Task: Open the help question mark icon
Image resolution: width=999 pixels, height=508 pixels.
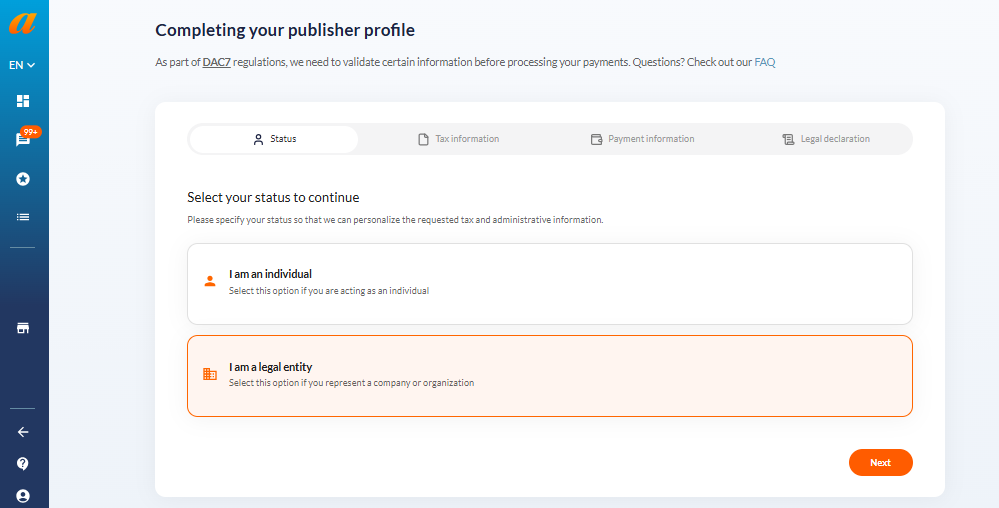Action: click(23, 463)
